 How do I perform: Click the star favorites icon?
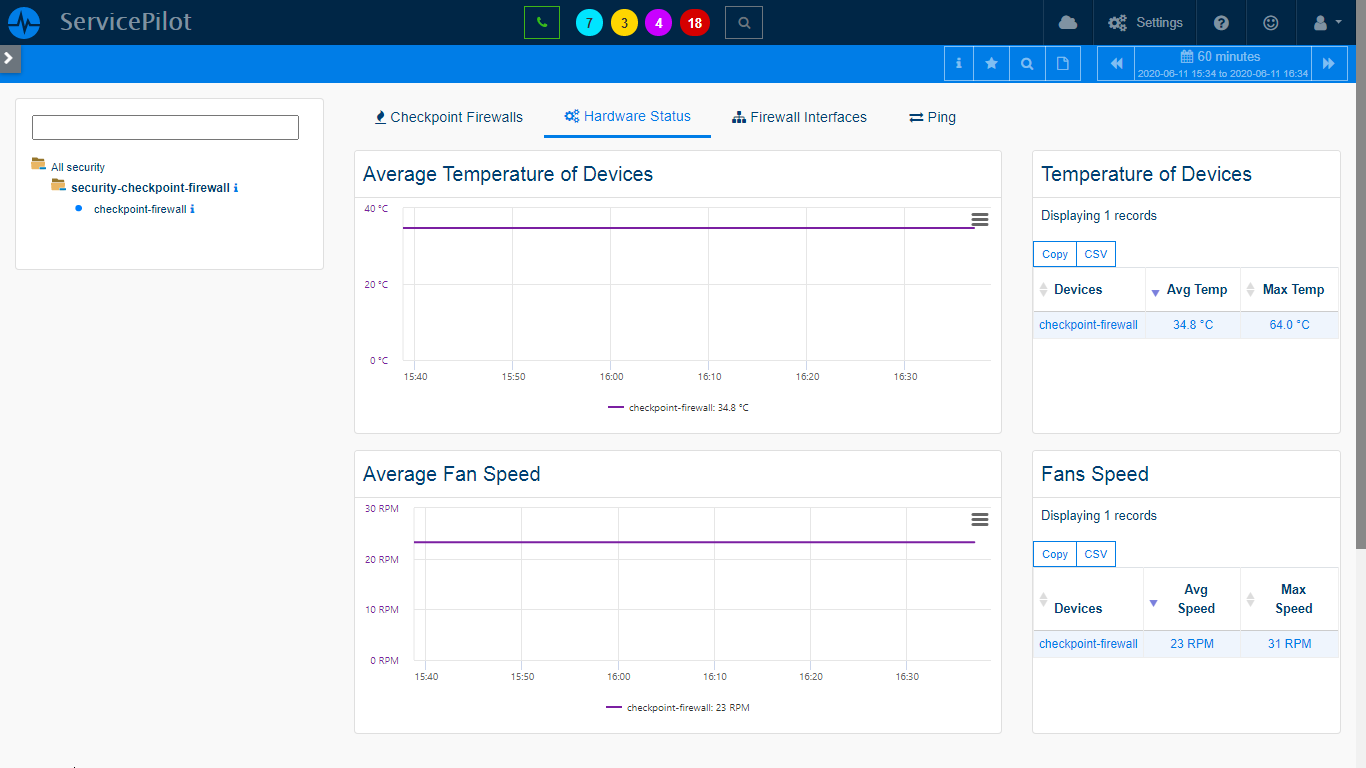pos(991,63)
